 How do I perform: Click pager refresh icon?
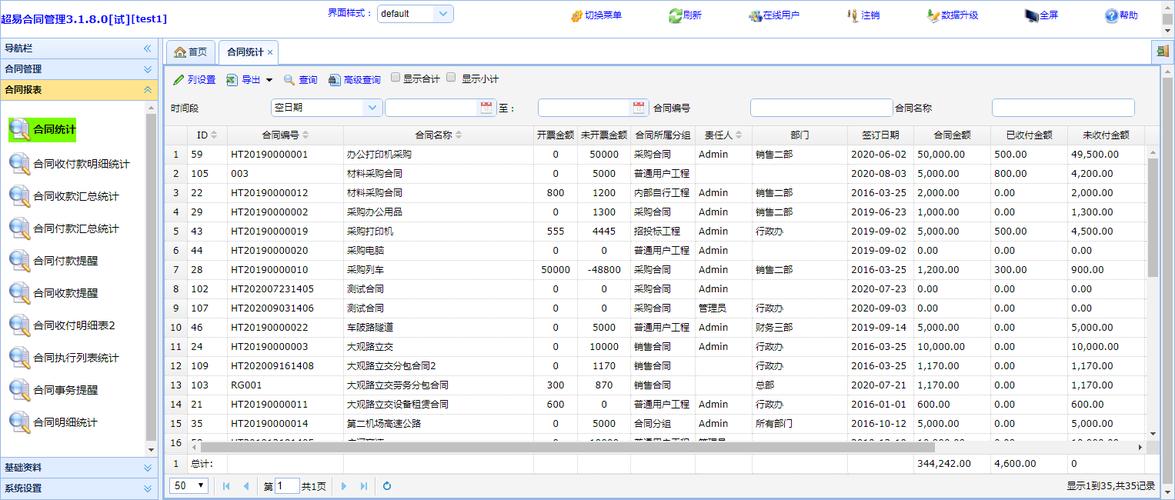[x=387, y=486]
